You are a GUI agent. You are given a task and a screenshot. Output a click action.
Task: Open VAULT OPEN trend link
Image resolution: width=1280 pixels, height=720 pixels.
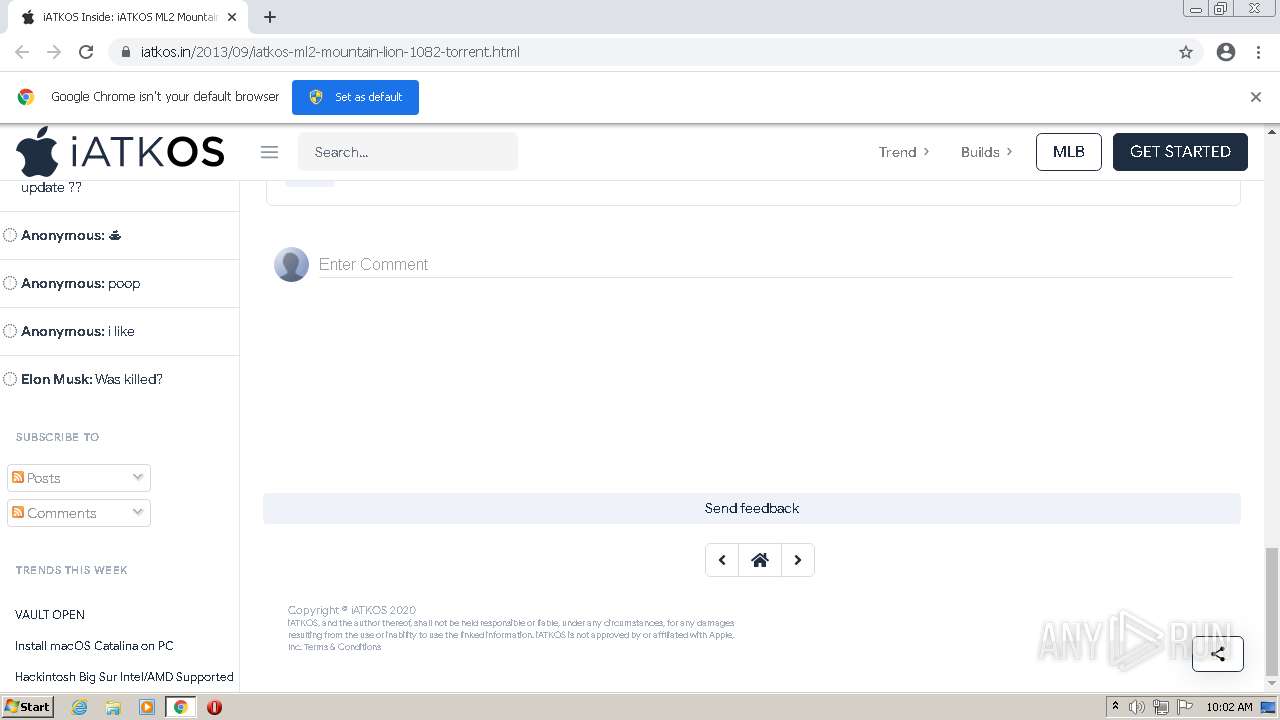pos(50,615)
